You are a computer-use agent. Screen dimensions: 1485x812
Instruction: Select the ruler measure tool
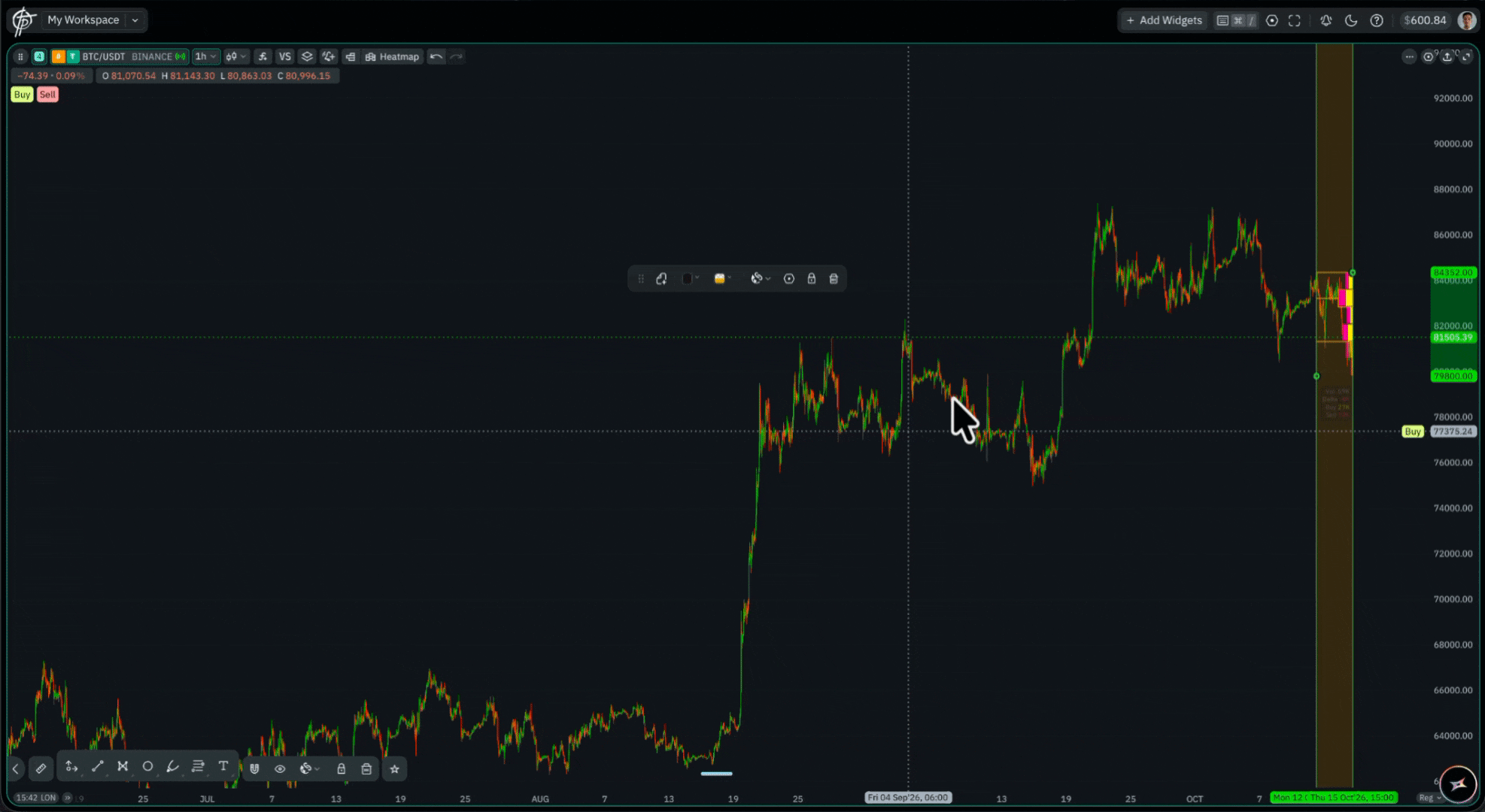tap(41, 768)
